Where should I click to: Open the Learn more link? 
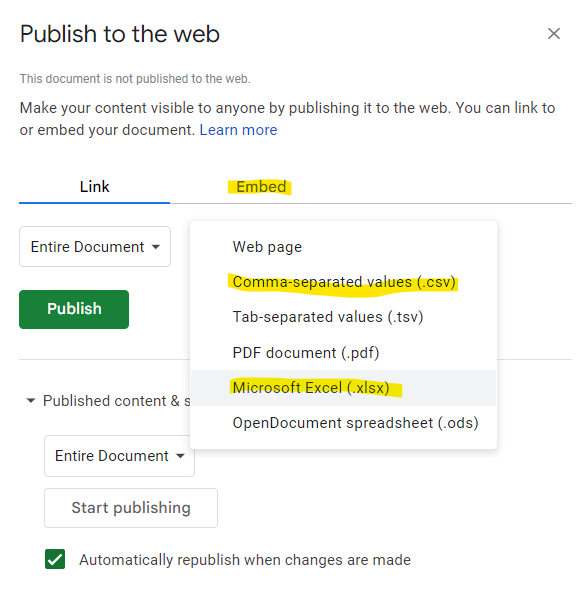point(238,130)
